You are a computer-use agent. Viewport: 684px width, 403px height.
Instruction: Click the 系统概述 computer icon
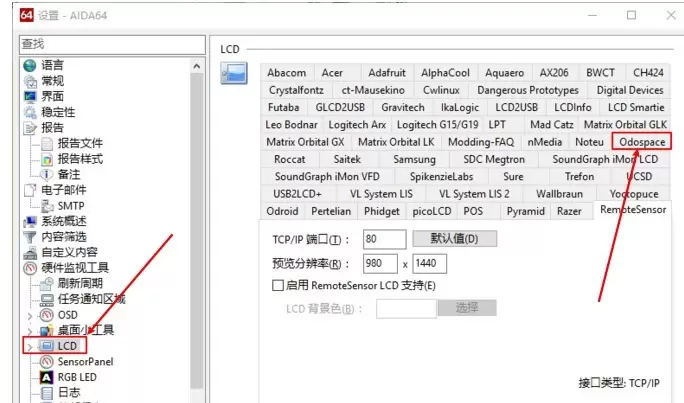[30, 222]
